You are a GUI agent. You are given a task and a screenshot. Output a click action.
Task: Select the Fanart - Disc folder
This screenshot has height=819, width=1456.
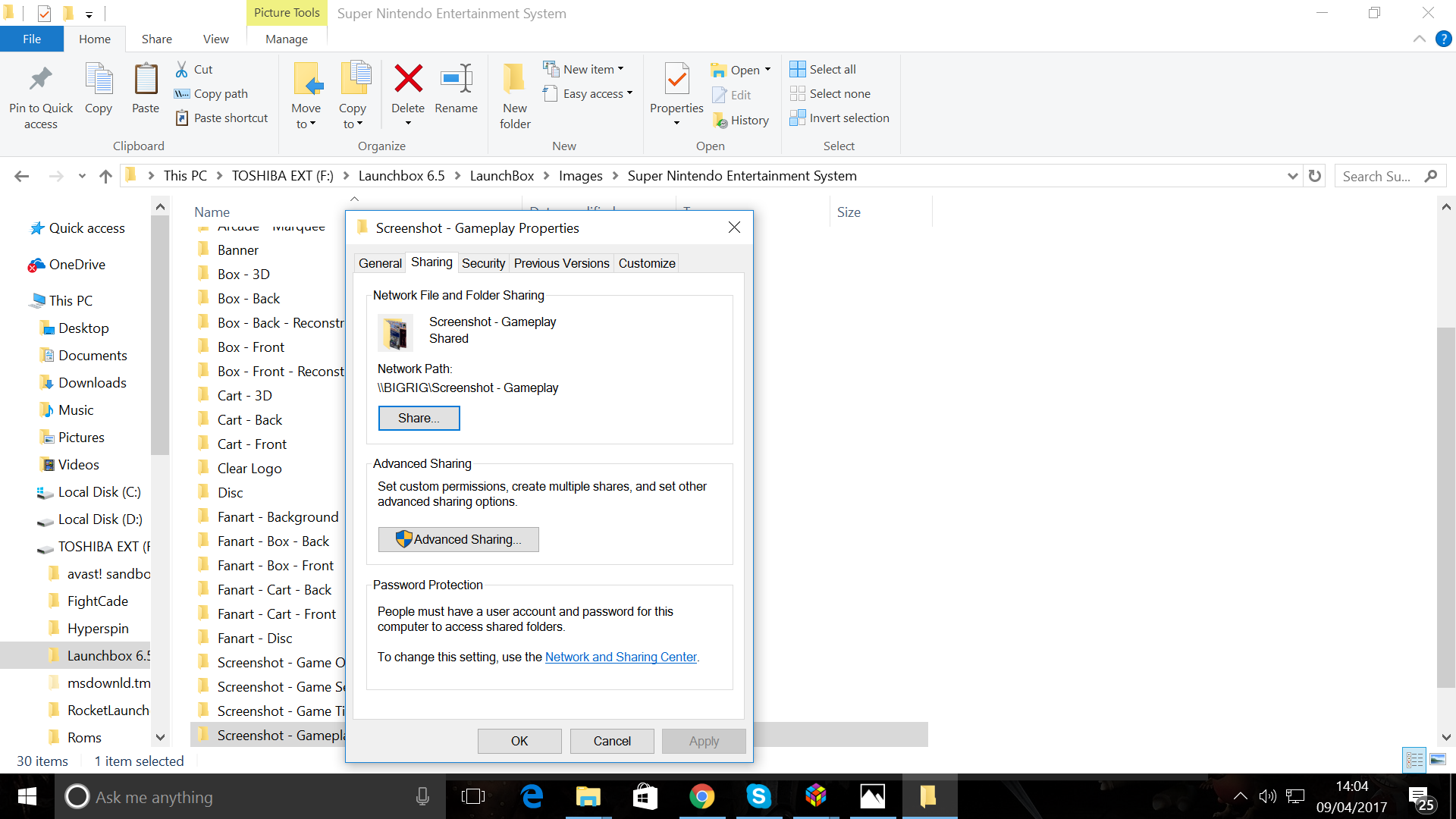tap(255, 639)
